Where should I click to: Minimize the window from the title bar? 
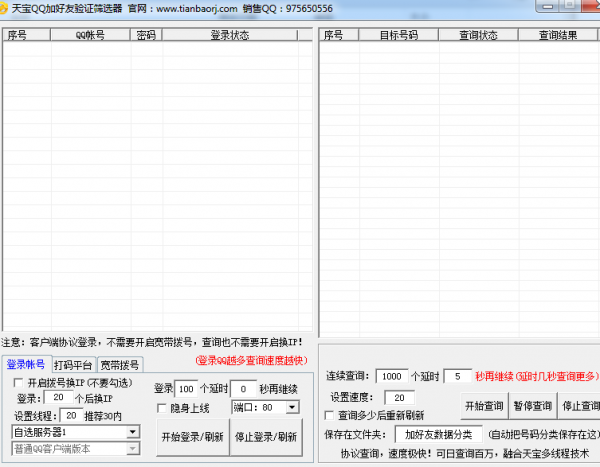click(545, 6)
